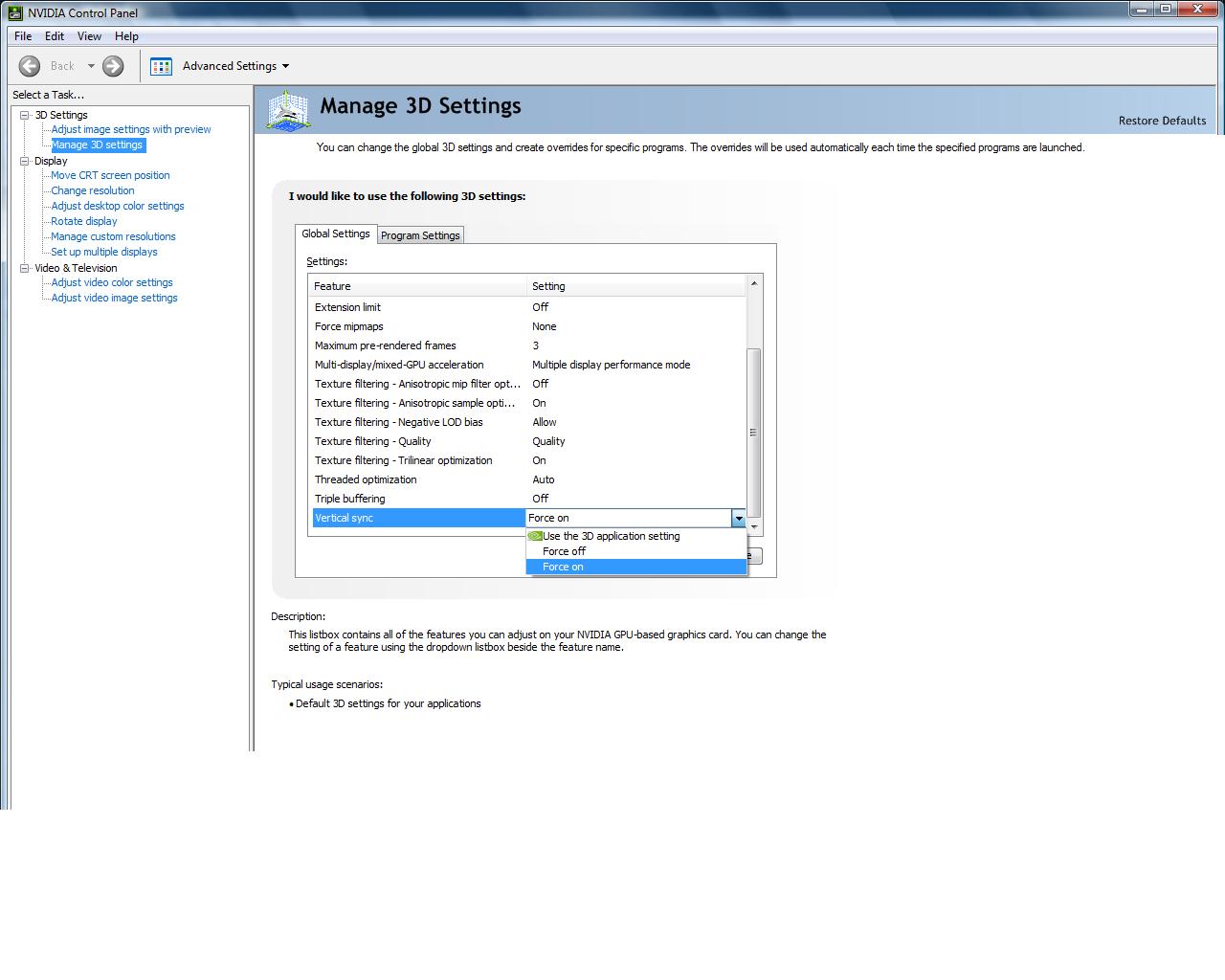
Task: Select the Extension limit feature row
Action: [527, 307]
